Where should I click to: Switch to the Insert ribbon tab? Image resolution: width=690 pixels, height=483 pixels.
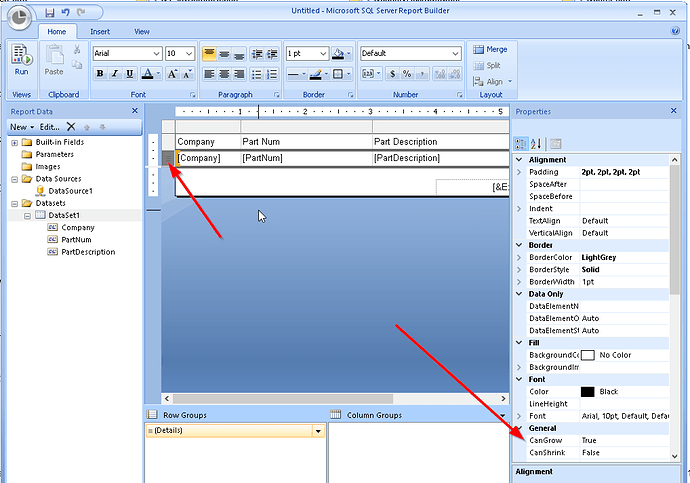click(x=100, y=32)
